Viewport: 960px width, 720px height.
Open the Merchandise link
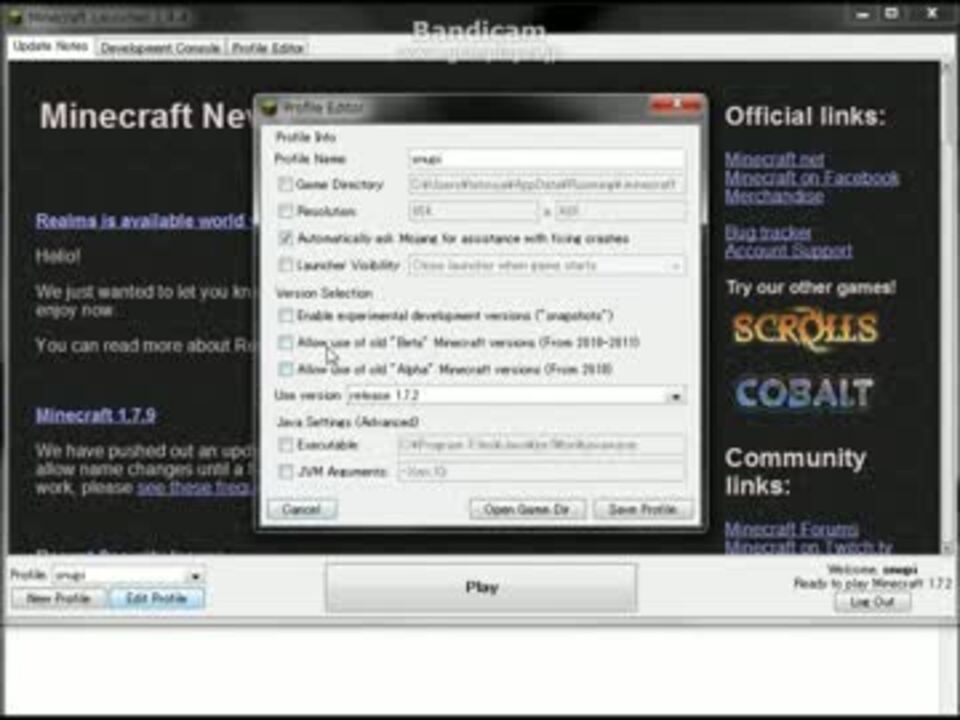tap(774, 196)
